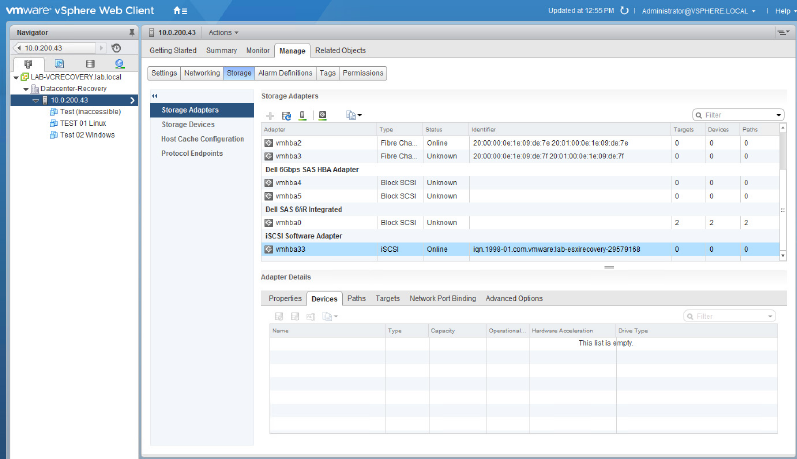The width and height of the screenshot is (797, 459).
Task: Click the vSphere home menu icon
Action: pos(181,10)
